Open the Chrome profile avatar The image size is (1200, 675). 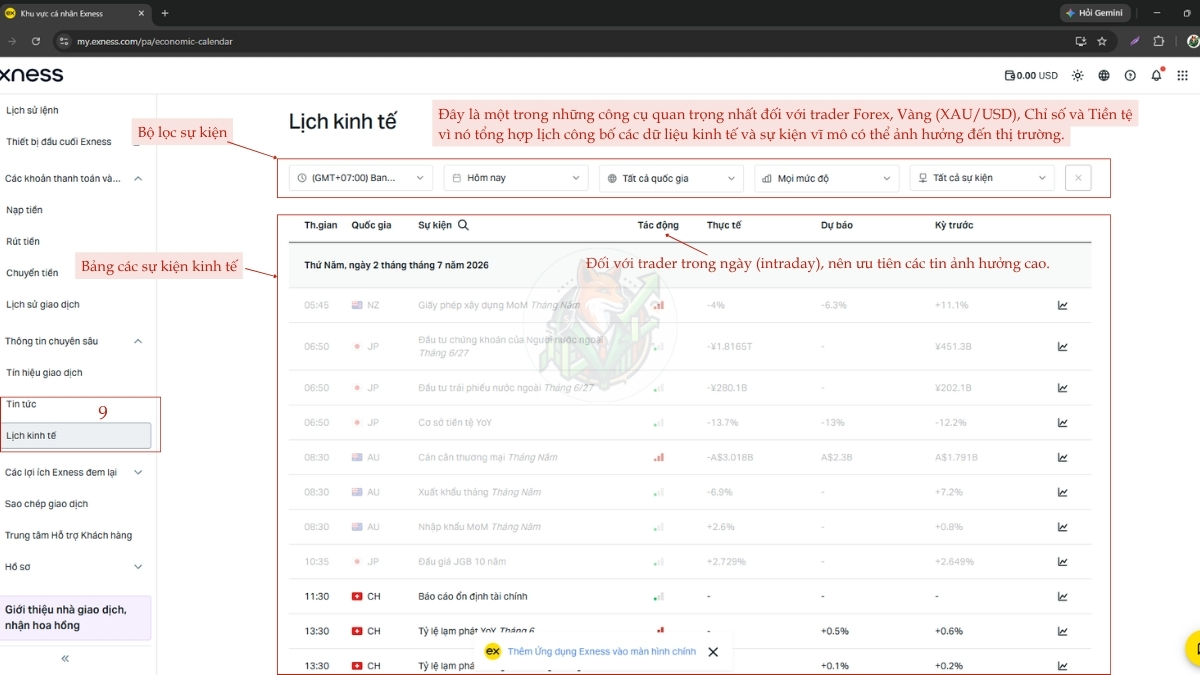point(1192,42)
